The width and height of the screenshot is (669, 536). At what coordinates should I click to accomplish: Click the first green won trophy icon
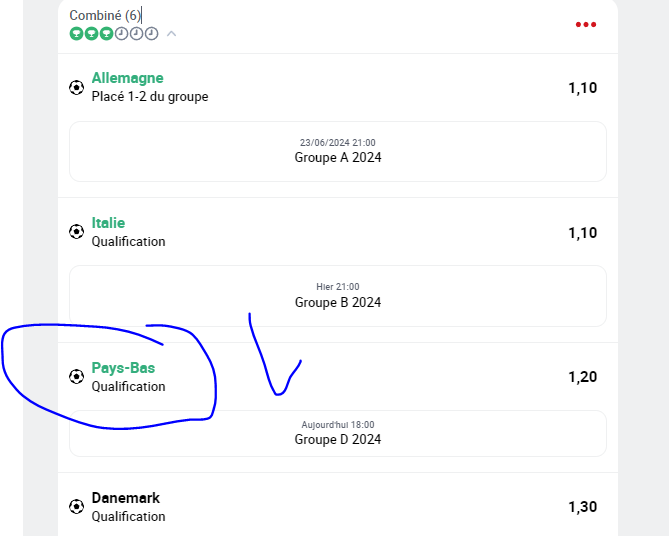pos(76,33)
